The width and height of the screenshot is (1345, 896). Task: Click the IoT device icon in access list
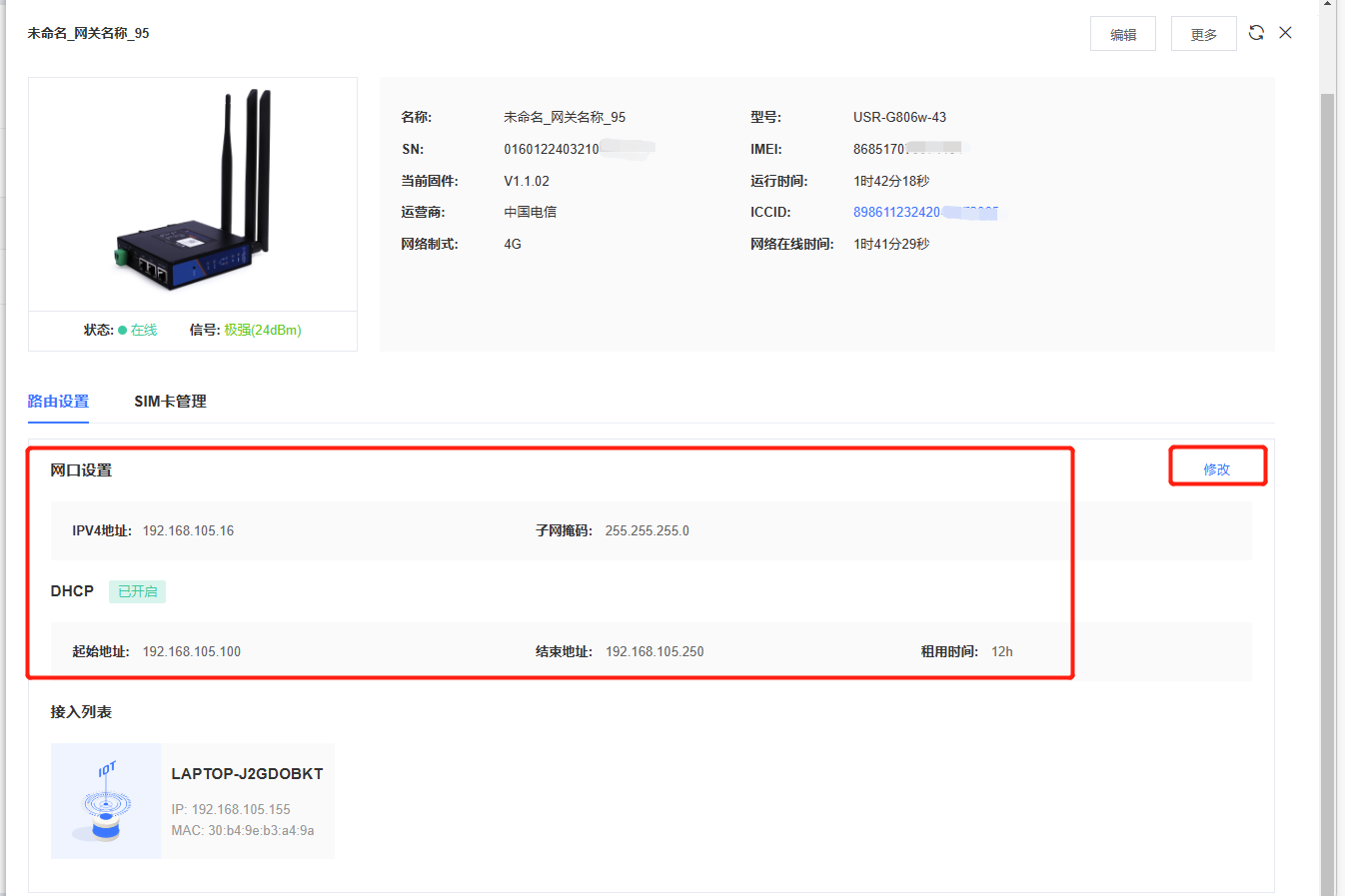tap(106, 801)
